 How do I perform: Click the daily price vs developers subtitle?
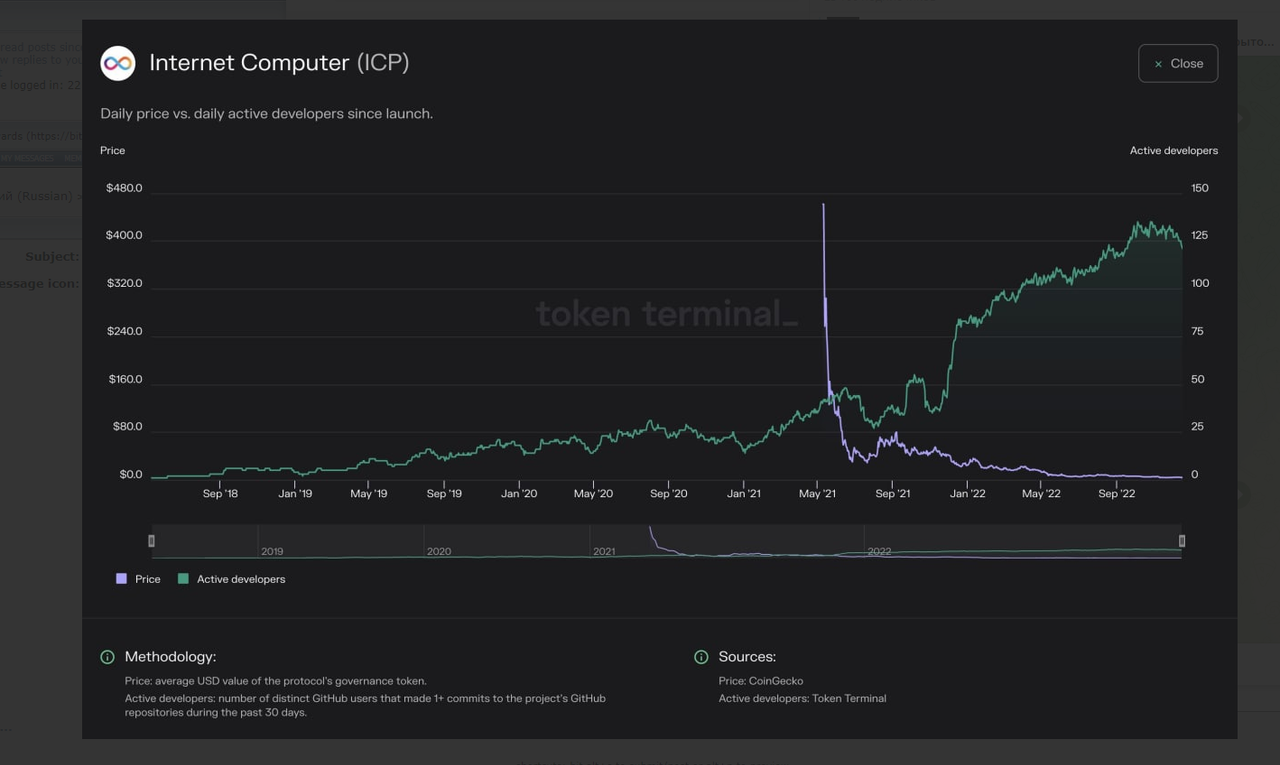coord(267,114)
